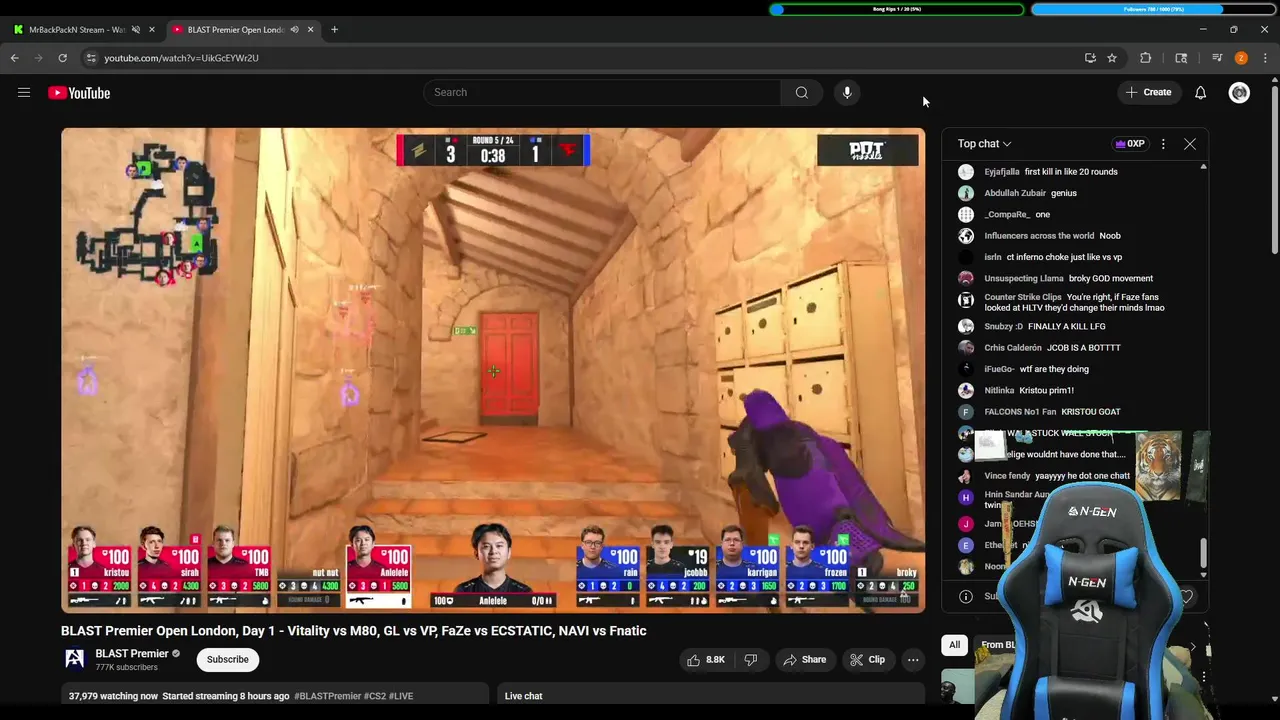Click the browser back arrow
This screenshot has width=1280, height=720.
coord(15,58)
